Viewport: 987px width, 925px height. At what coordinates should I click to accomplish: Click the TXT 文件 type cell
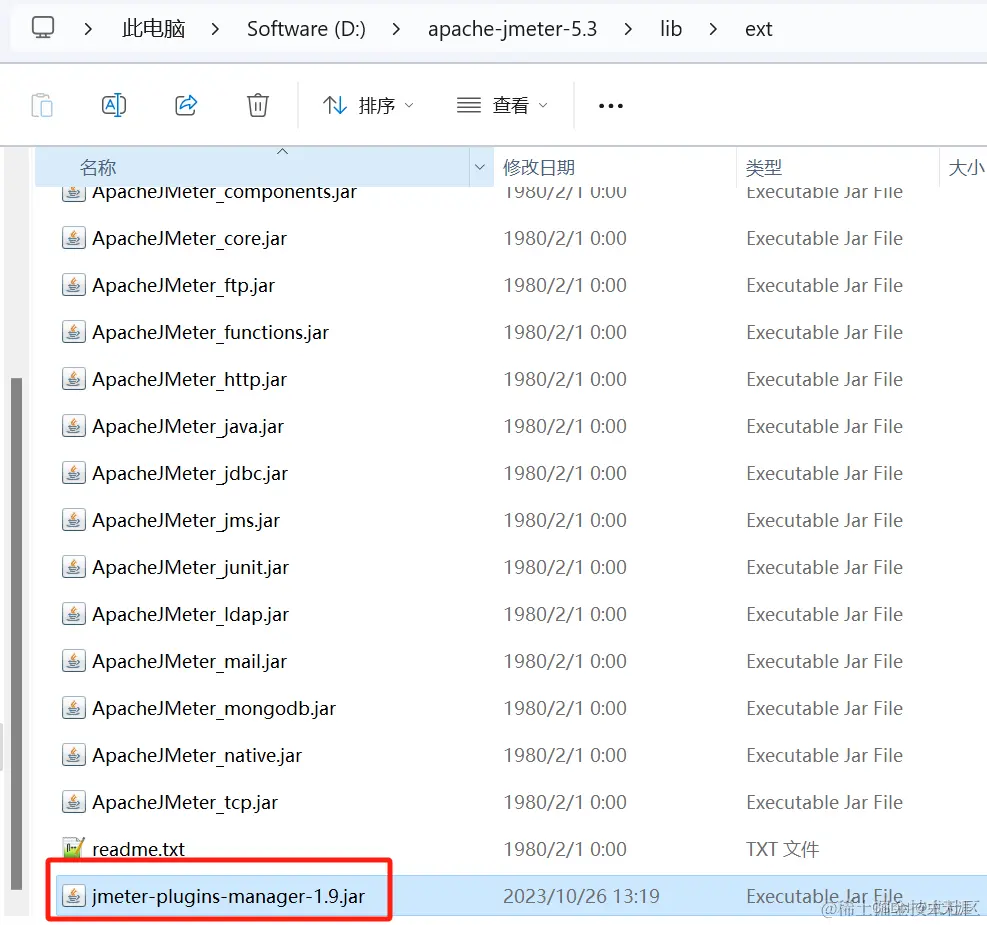[782, 849]
